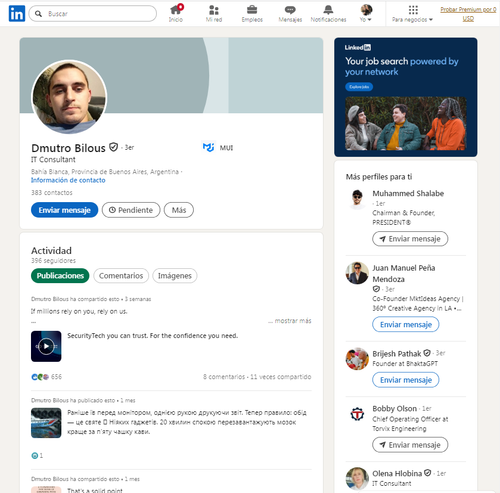Select Comentarios activity tab
Screen dimensions: 500x493
click(x=121, y=276)
